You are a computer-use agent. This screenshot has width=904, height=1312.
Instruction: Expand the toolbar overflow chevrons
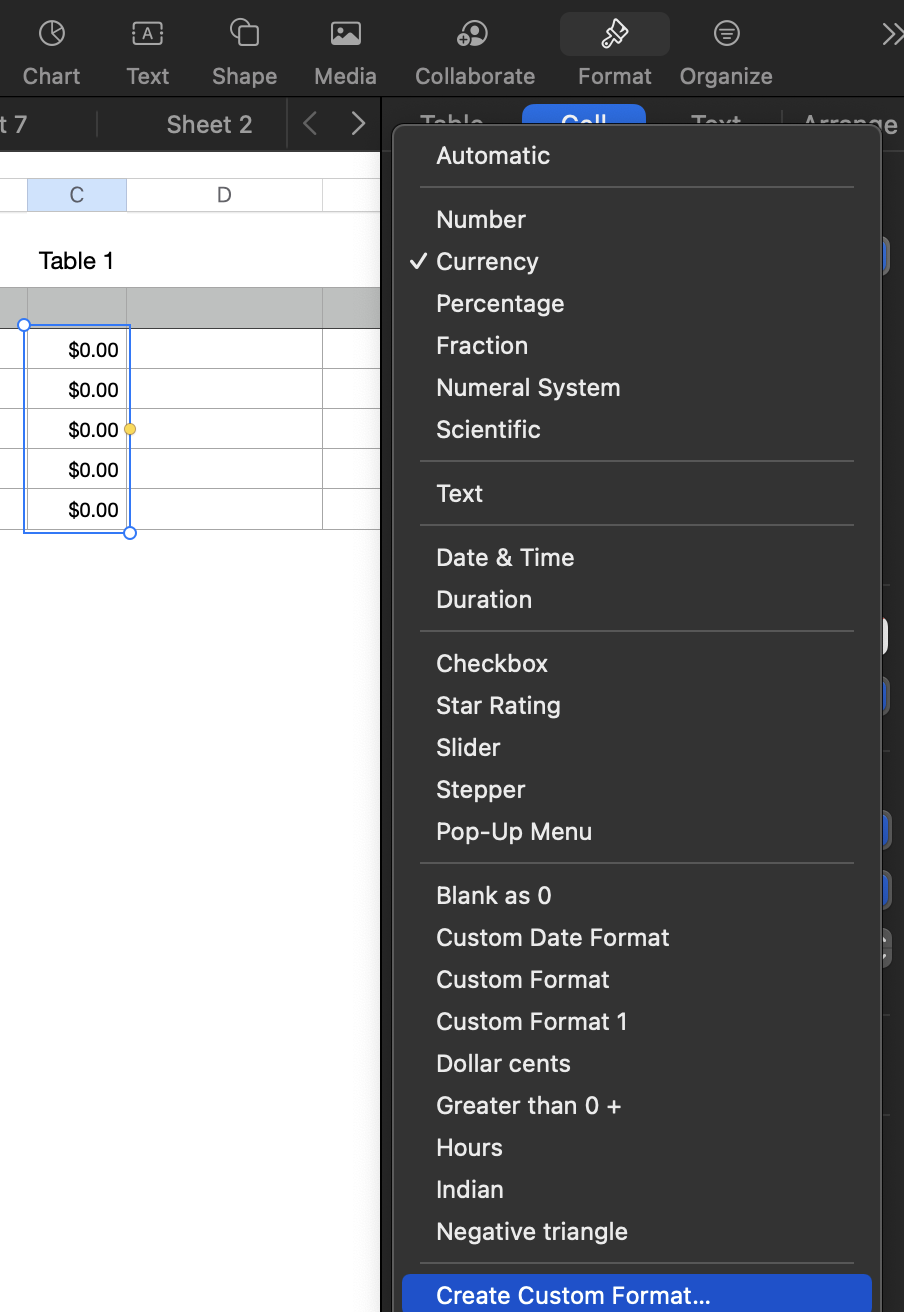point(891,35)
